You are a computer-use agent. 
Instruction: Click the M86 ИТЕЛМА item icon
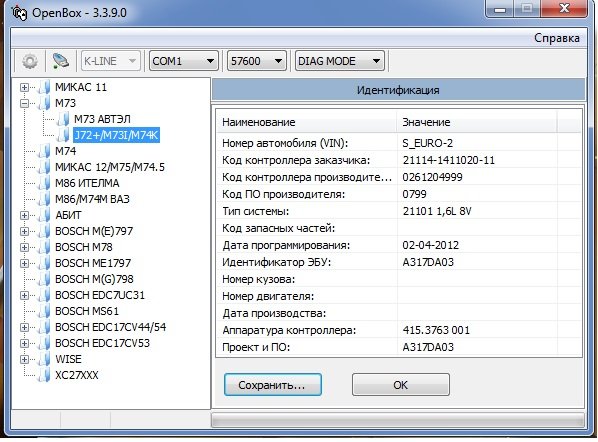tap(45, 183)
